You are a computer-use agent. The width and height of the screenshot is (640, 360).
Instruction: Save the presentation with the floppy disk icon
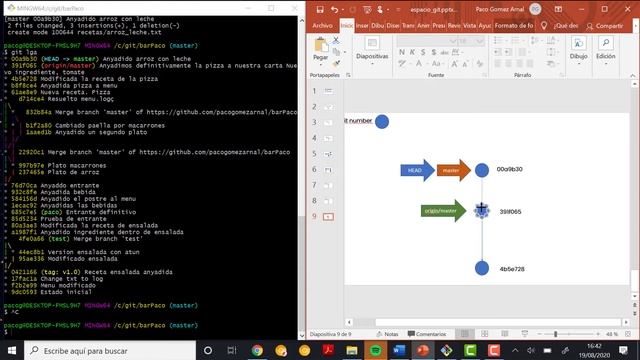320,9
